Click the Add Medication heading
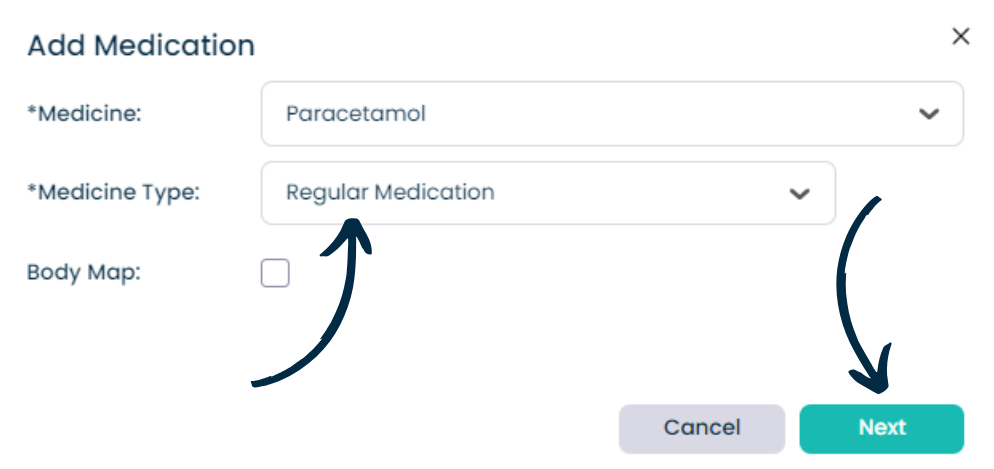Image resolution: width=994 pixels, height=469 pixels. click(141, 46)
